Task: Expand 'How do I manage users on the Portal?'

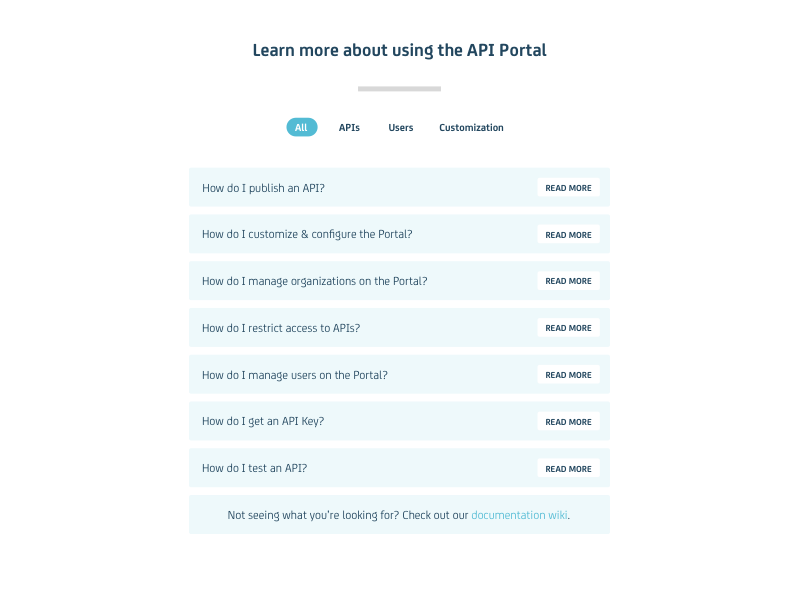Action: 294,375
